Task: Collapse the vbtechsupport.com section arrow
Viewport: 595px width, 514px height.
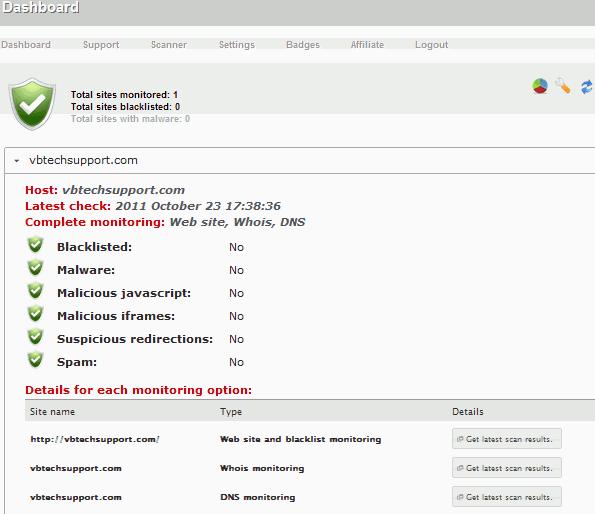Action: pos(16,161)
